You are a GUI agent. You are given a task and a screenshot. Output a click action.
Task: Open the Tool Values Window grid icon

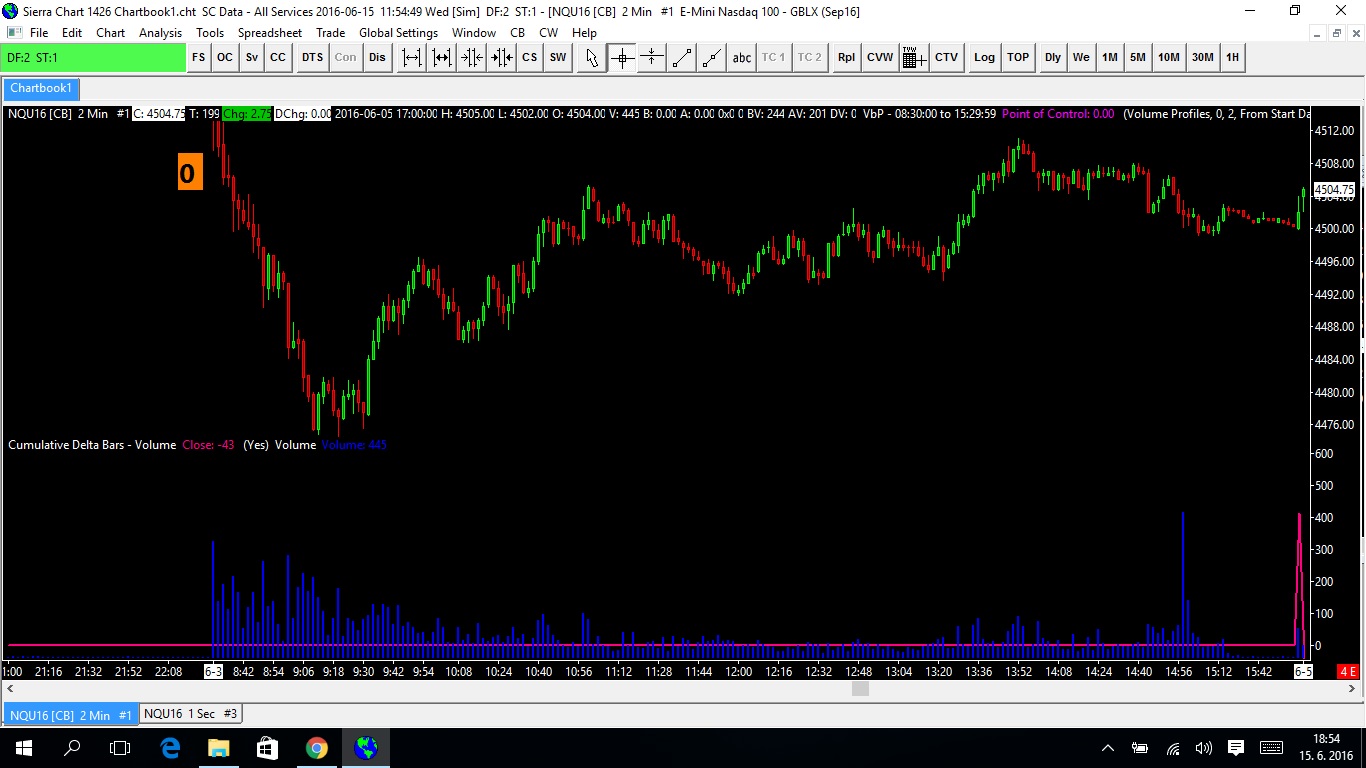tap(914, 57)
